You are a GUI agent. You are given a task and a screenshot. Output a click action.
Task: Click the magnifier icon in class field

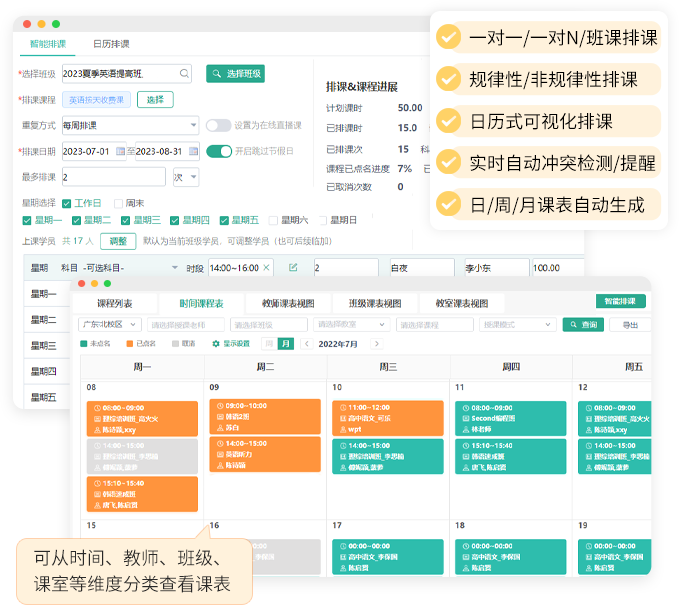[x=184, y=73]
